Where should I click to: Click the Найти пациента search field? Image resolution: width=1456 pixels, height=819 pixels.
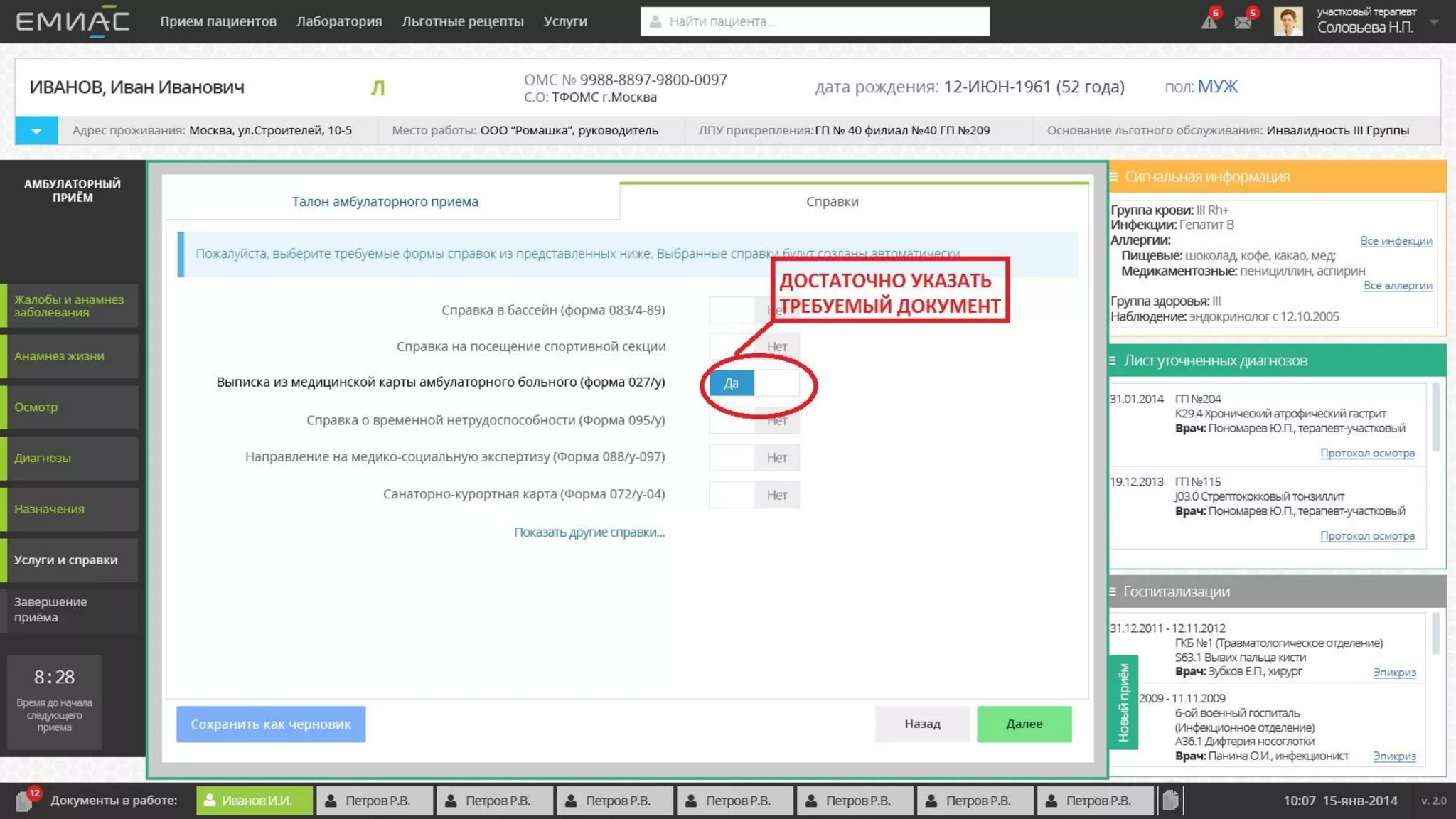click(x=814, y=21)
